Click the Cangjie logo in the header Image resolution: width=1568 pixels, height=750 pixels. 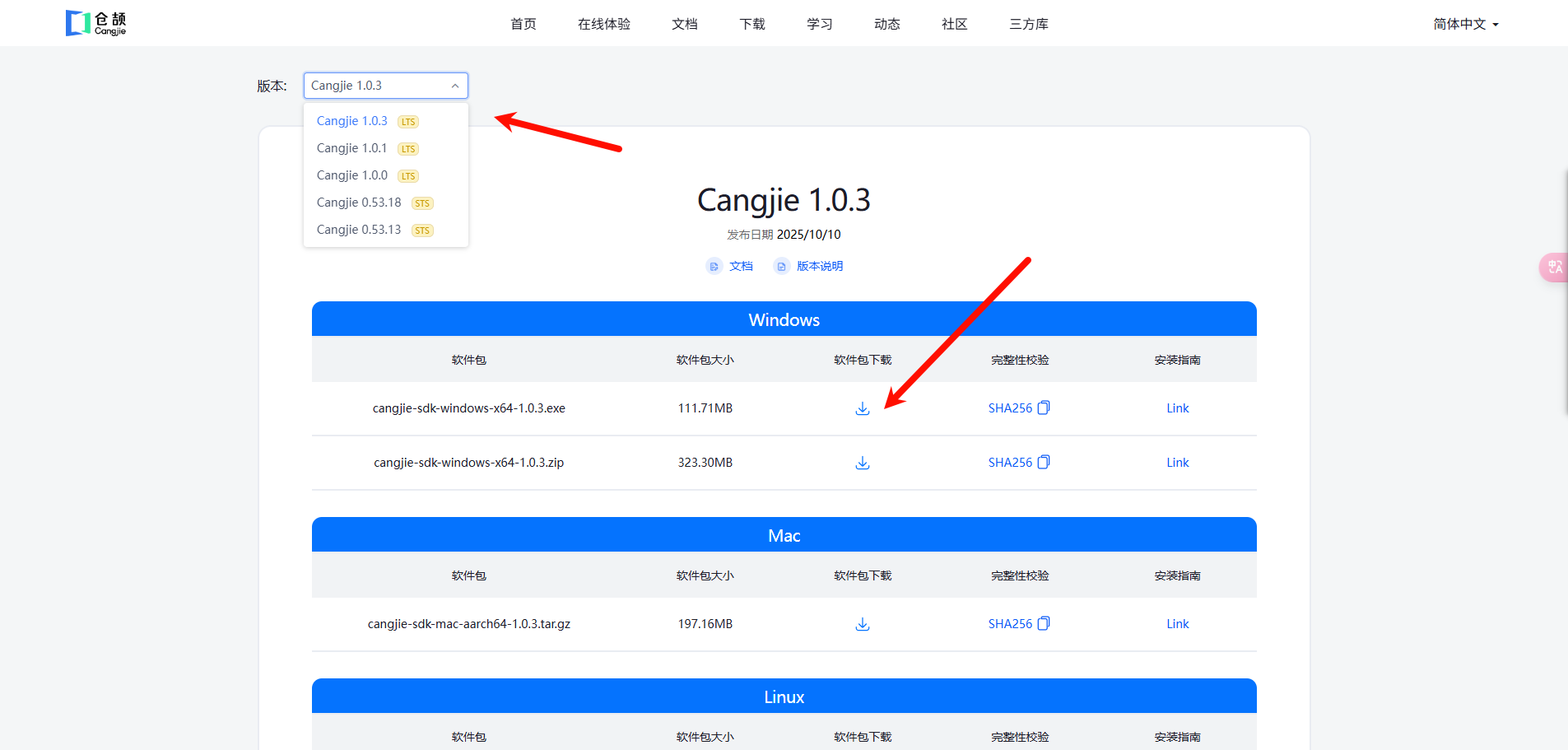tap(95, 22)
